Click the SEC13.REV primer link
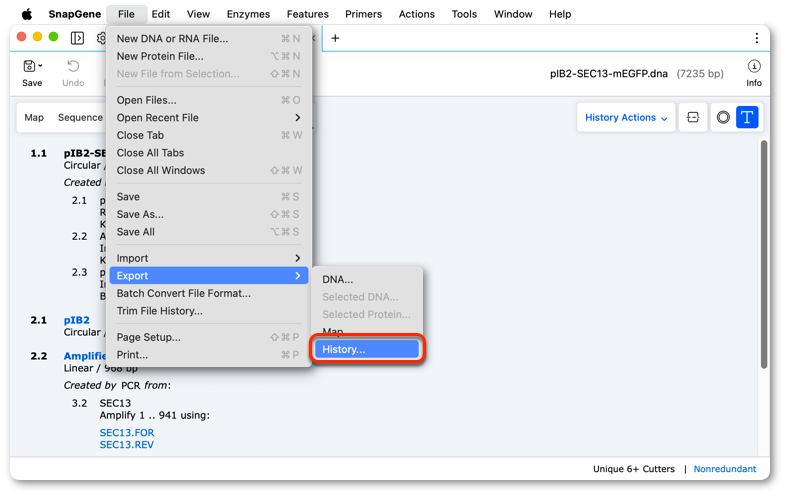Screen dimensions: 786x496 pyautogui.click(x=127, y=445)
